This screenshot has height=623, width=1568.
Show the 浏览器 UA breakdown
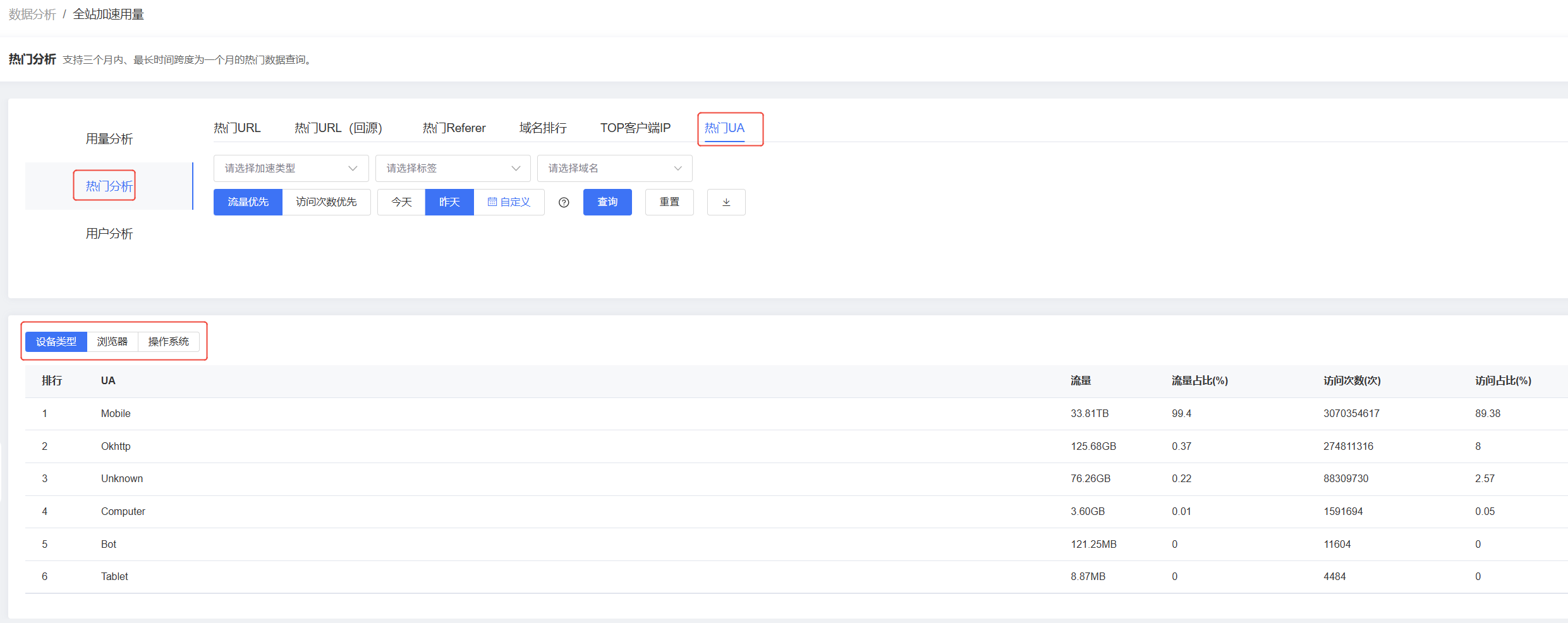[112, 342]
